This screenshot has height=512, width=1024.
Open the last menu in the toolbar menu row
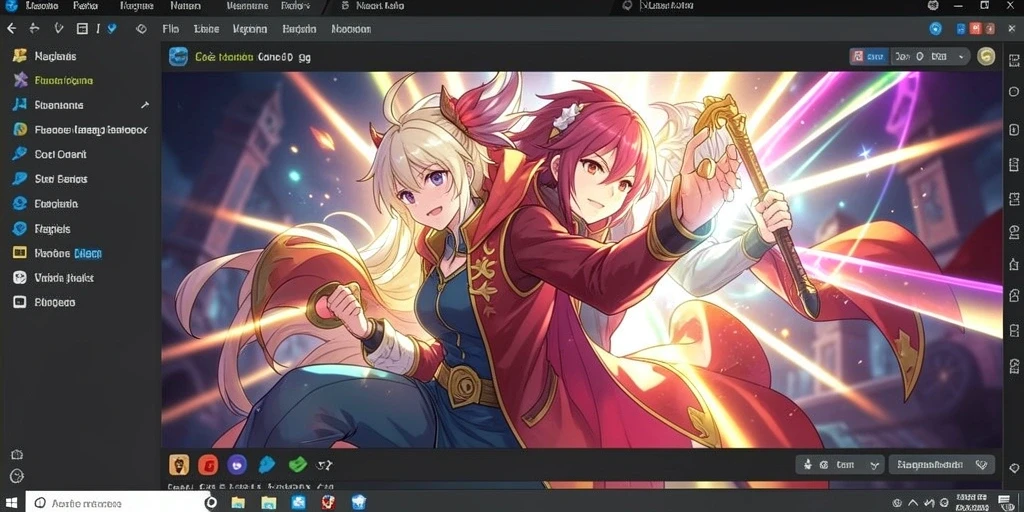coord(351,29)
